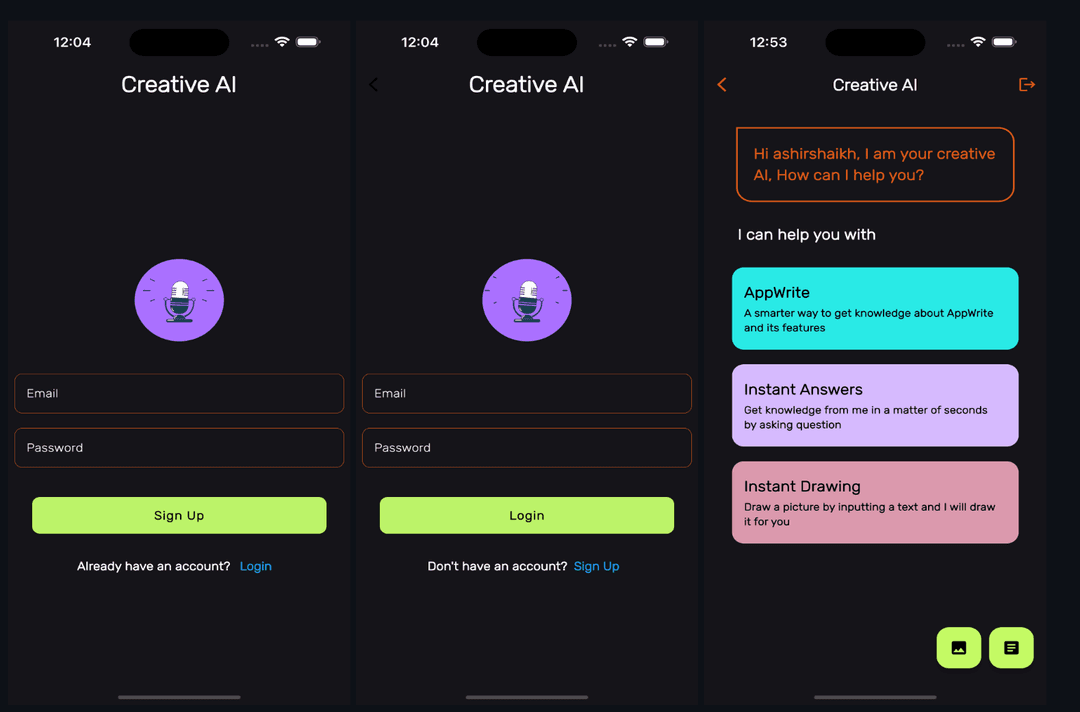Image resolution: width=1080 pixels, height=712 pixels.
Task: Open image generation with the picture button
Action: pyautogui.click(x=959, y=647)
